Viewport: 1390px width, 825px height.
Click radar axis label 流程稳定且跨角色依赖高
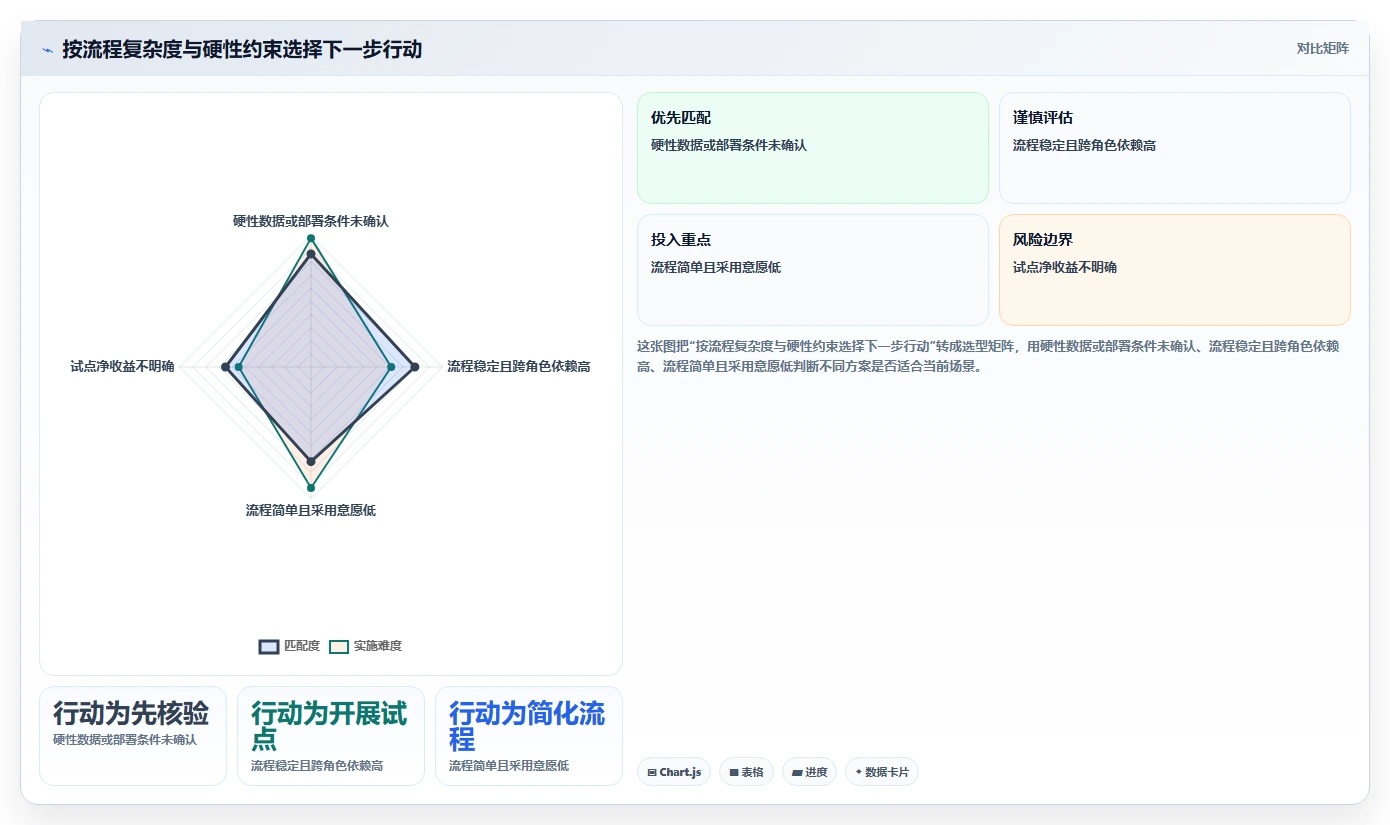(519, 367)
